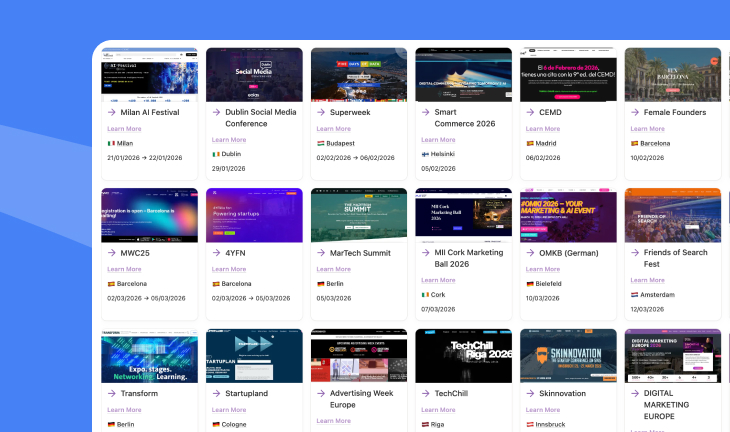Viewport: 730px width, 432px height.
Task: Click the arrow icon next to OMKB (German)
Action: tap(530, 253)
